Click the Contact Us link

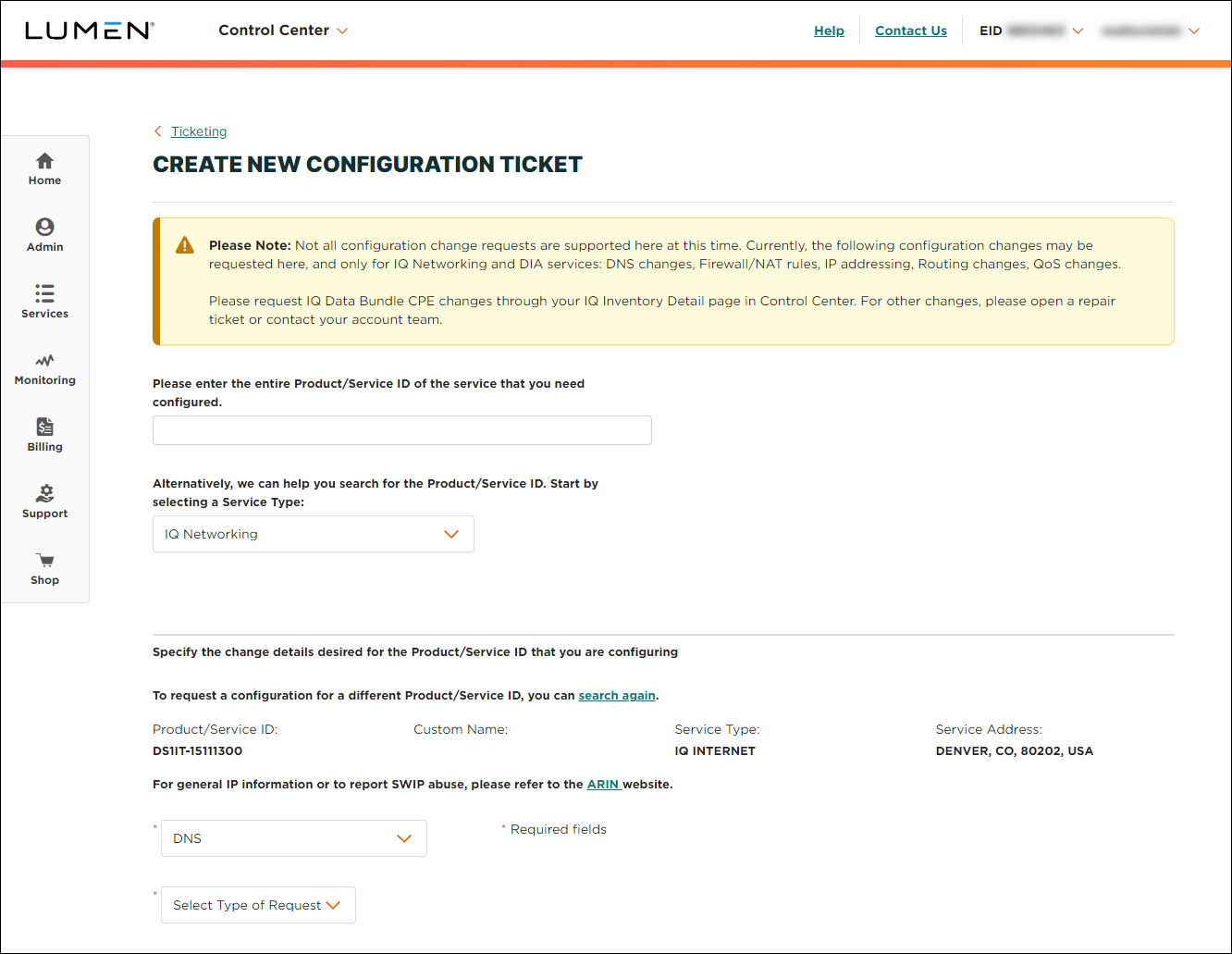pyautogui.click(x=911, y=31)
